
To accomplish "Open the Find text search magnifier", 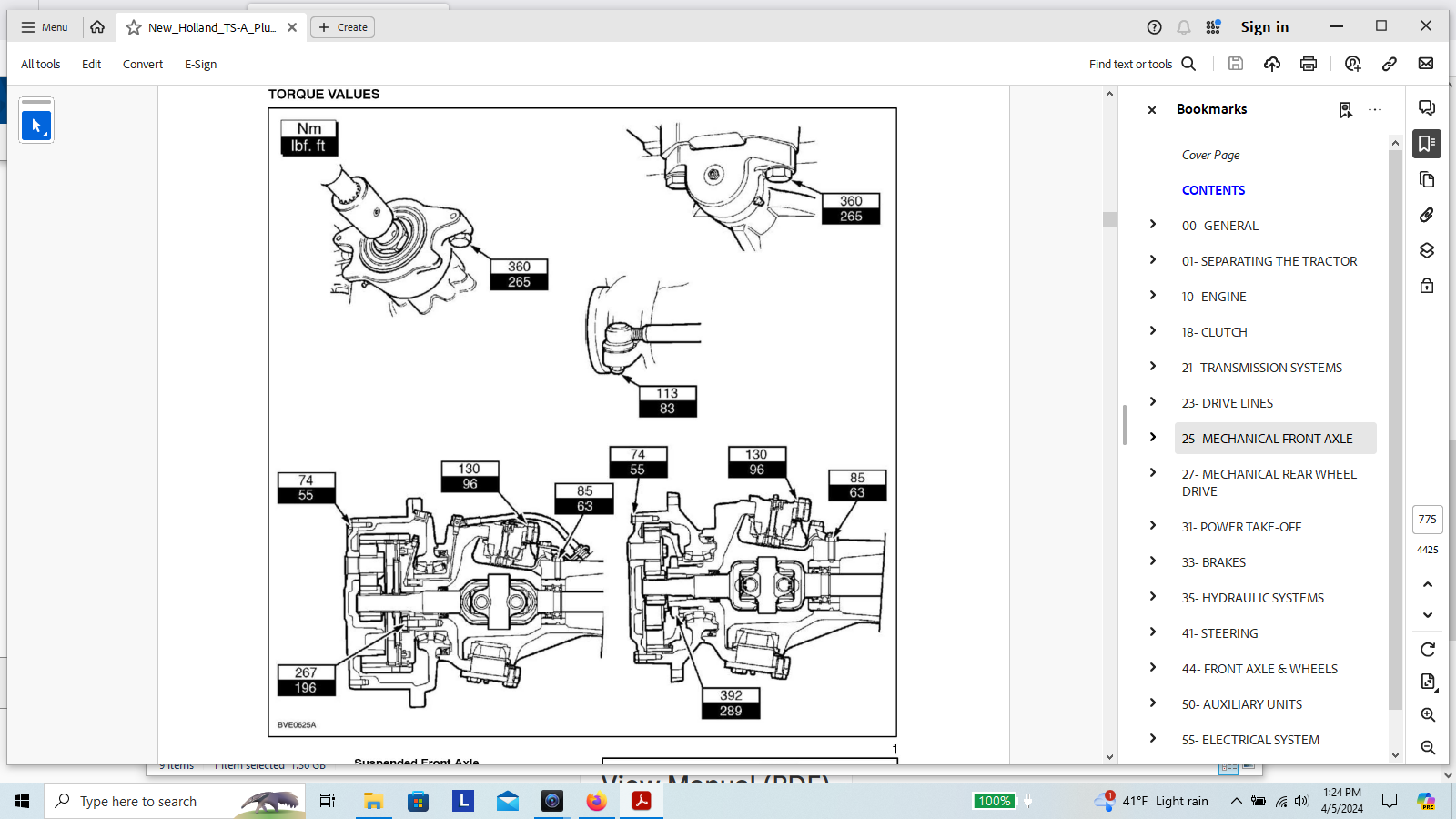I will pyautogui.click(x=1188, y=64).
